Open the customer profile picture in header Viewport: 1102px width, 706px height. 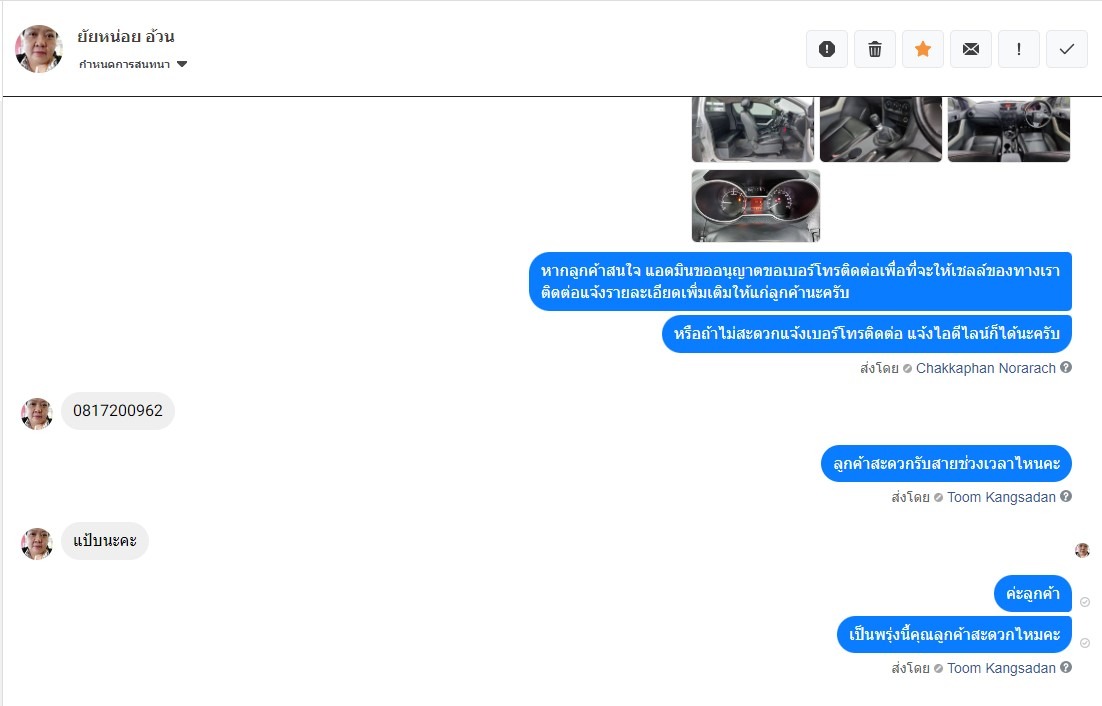39,48
